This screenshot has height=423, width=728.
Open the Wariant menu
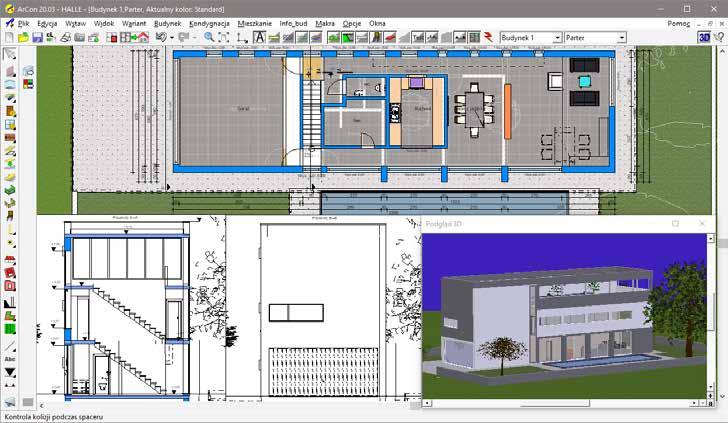pyautogui.click(x=134, y=23)
